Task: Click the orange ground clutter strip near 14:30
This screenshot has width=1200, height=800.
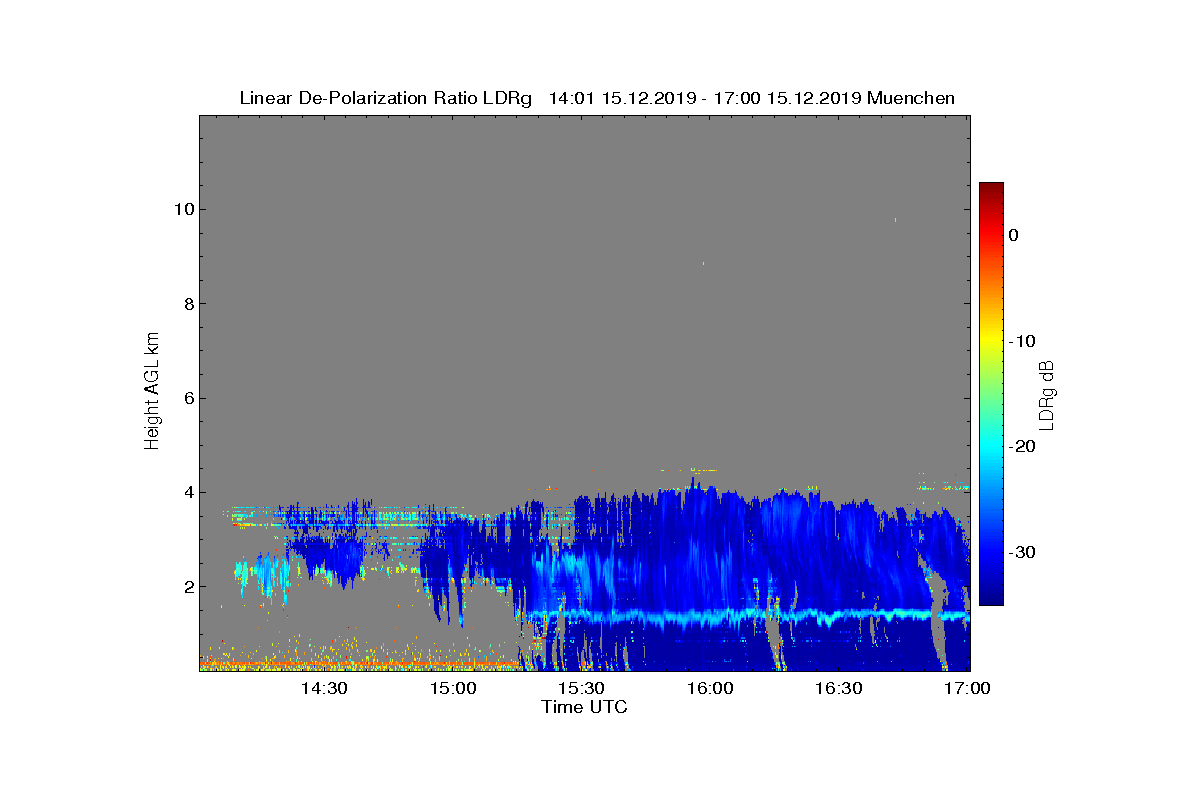Action: point(324,663)
